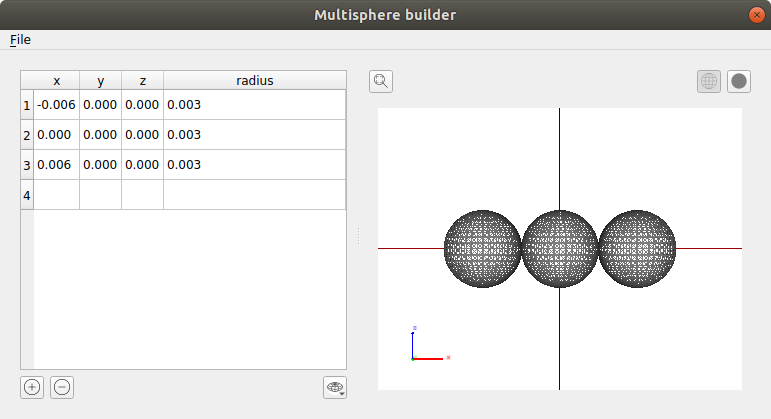Click row 2 y value cell
The image size is (771, 419).
(100, 135)
